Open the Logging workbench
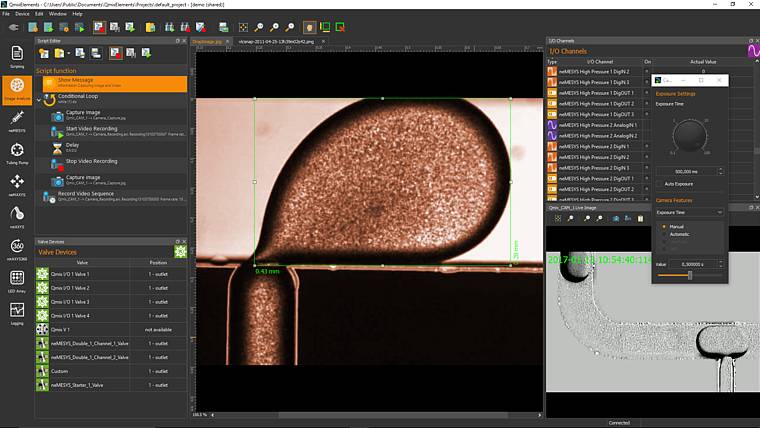 (17, 313)
